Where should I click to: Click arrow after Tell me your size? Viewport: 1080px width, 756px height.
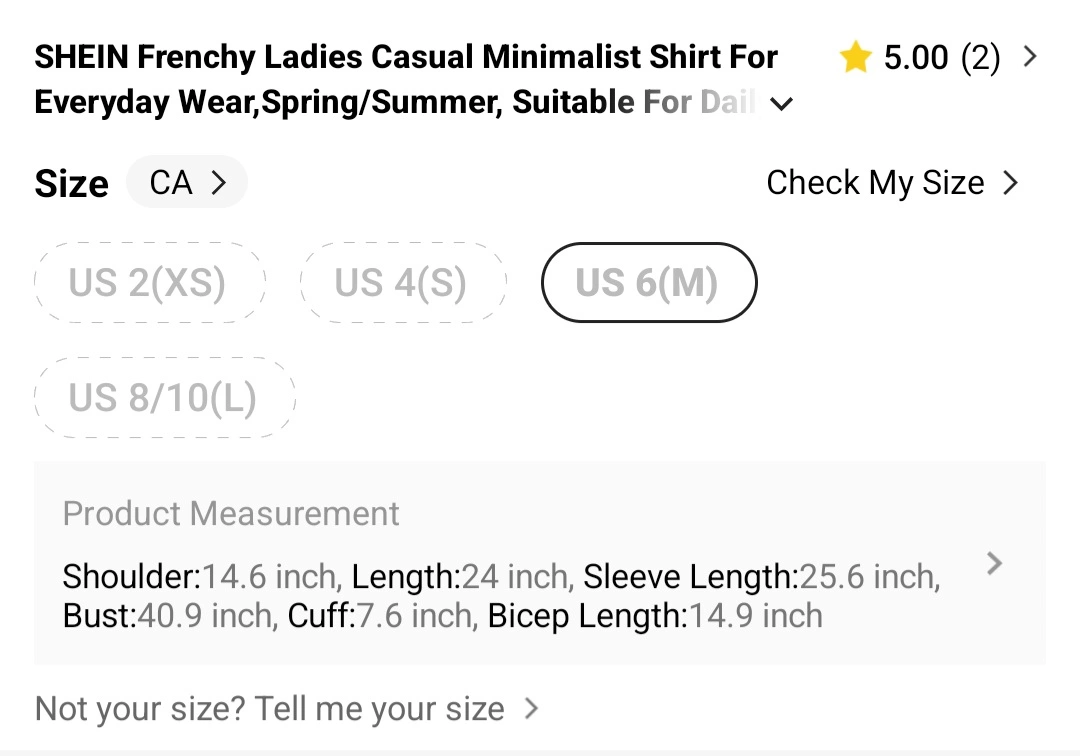pos(531,708)
